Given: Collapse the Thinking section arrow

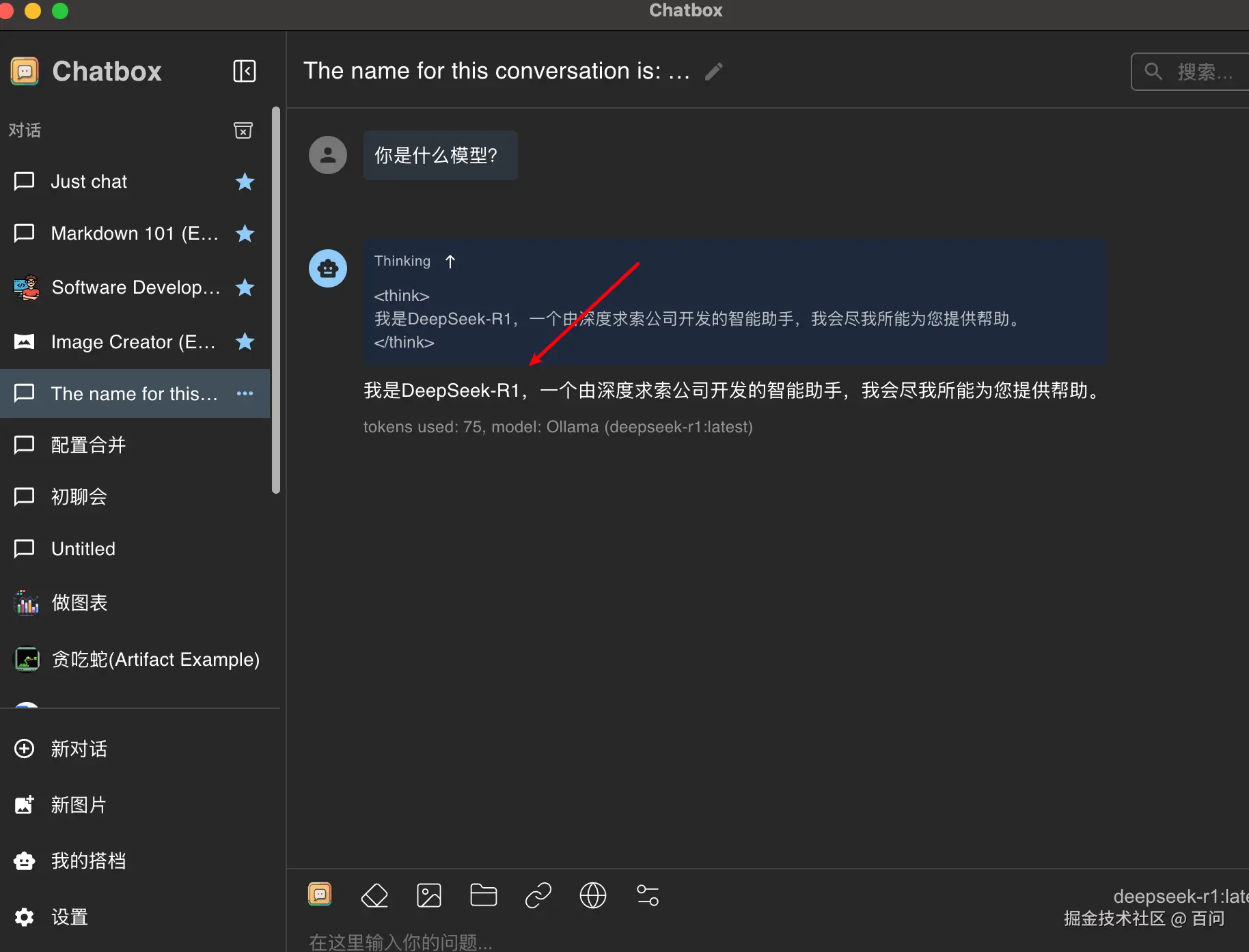Looking at the screenshot, I should pos(450,262).
